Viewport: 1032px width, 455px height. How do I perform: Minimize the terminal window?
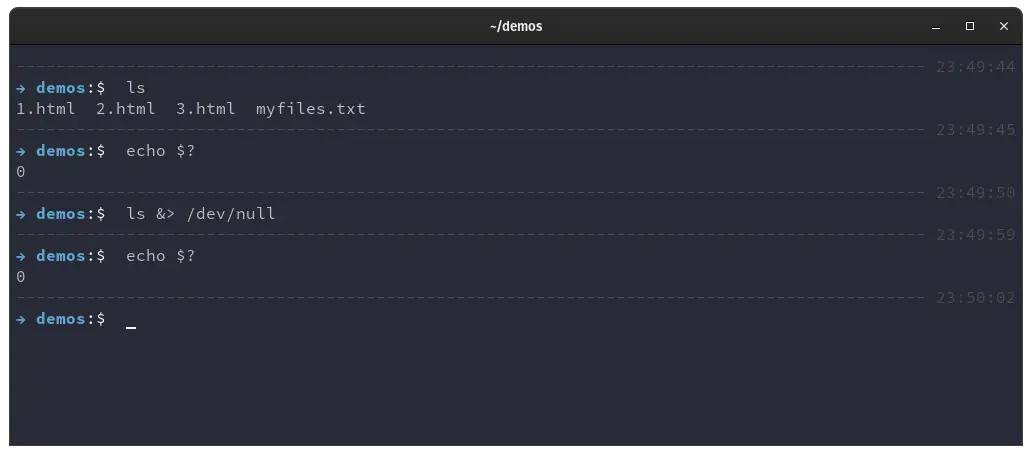935,27
